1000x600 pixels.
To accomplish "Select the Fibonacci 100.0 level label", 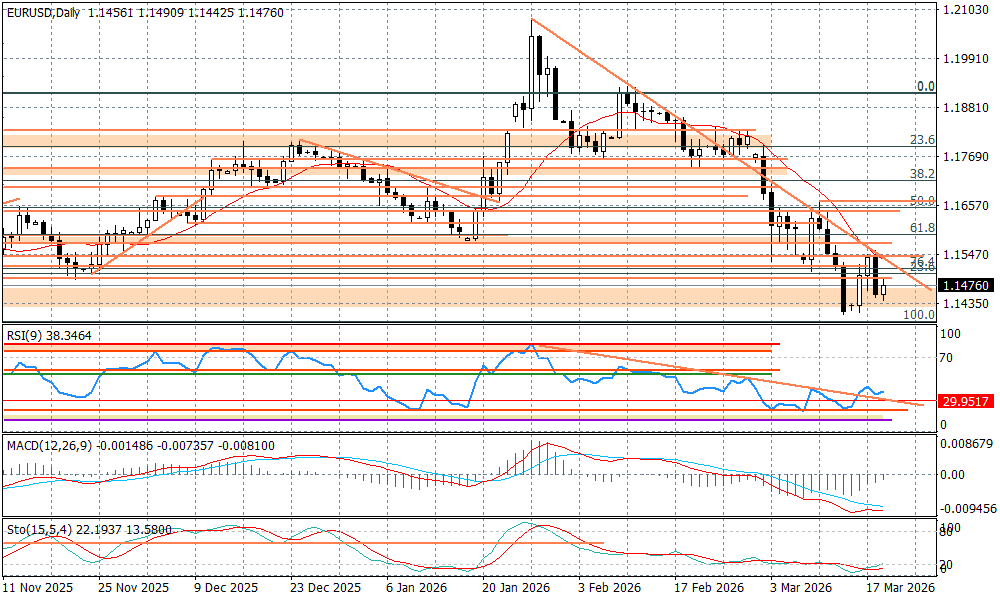I will [918, 314].
